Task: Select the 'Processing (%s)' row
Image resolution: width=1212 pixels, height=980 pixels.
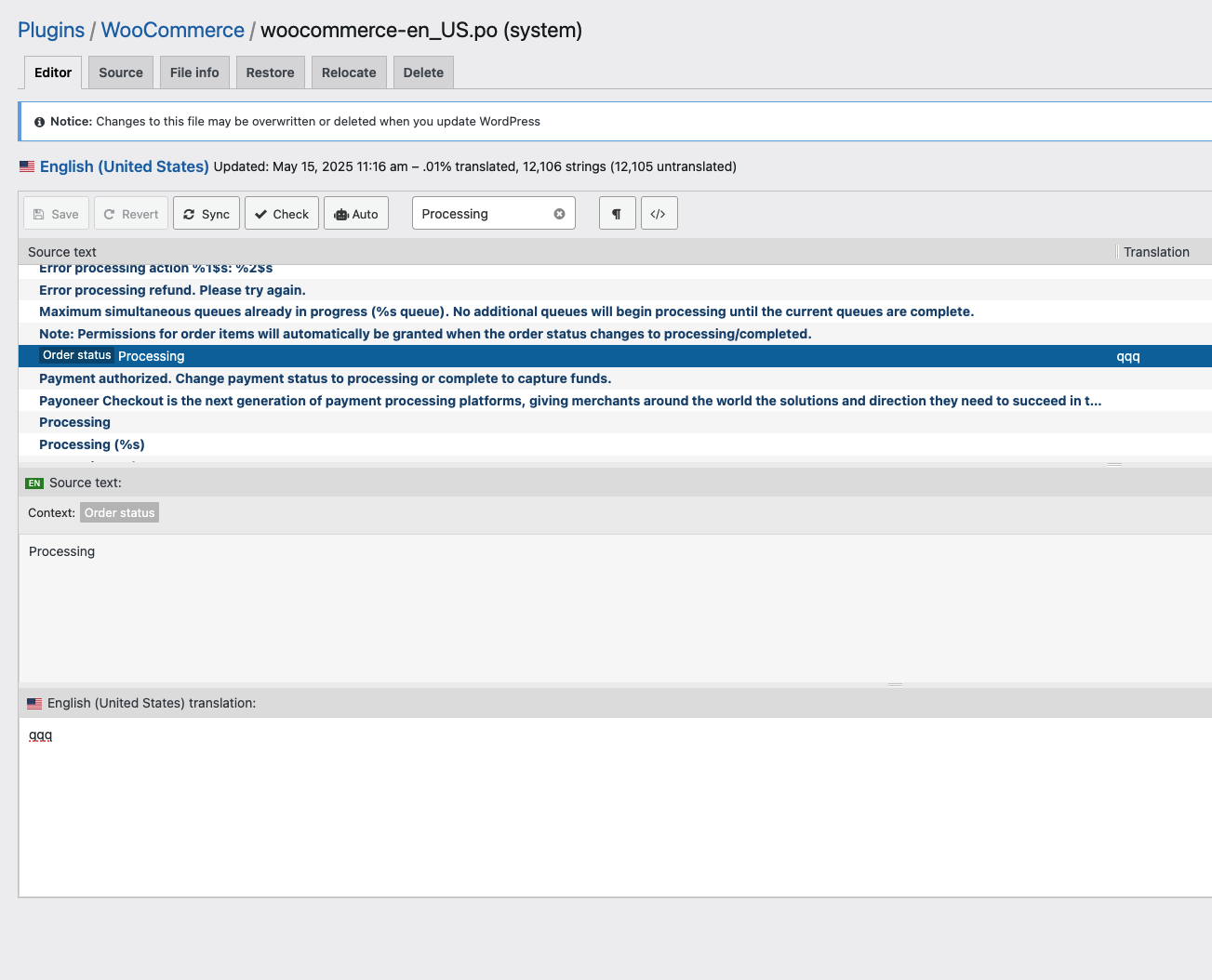Action: (x=615, y=444)
